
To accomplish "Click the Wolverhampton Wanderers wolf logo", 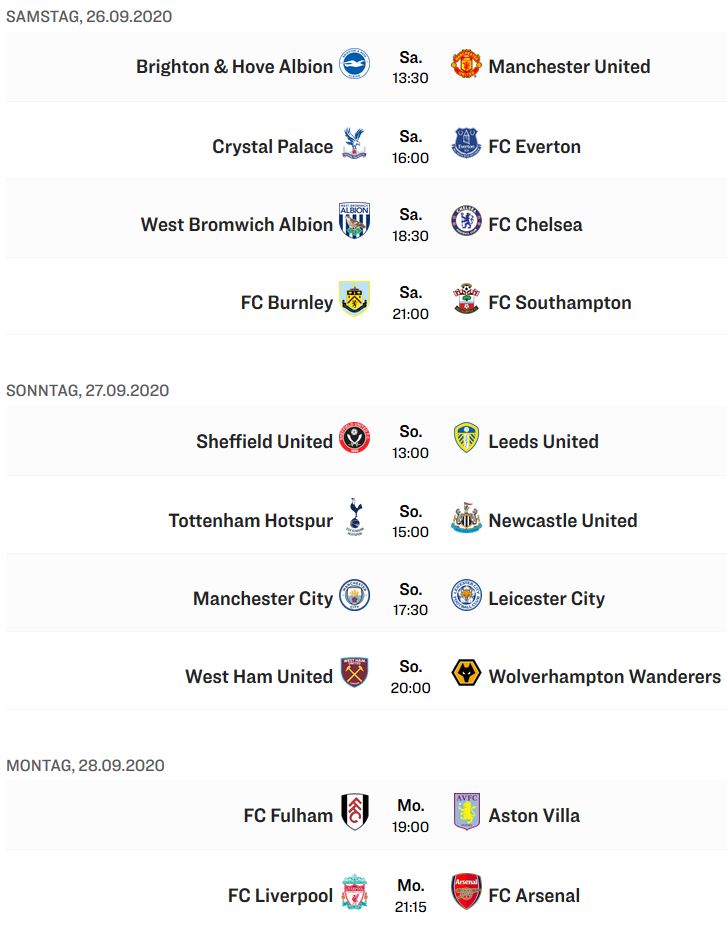I will 466,673.
